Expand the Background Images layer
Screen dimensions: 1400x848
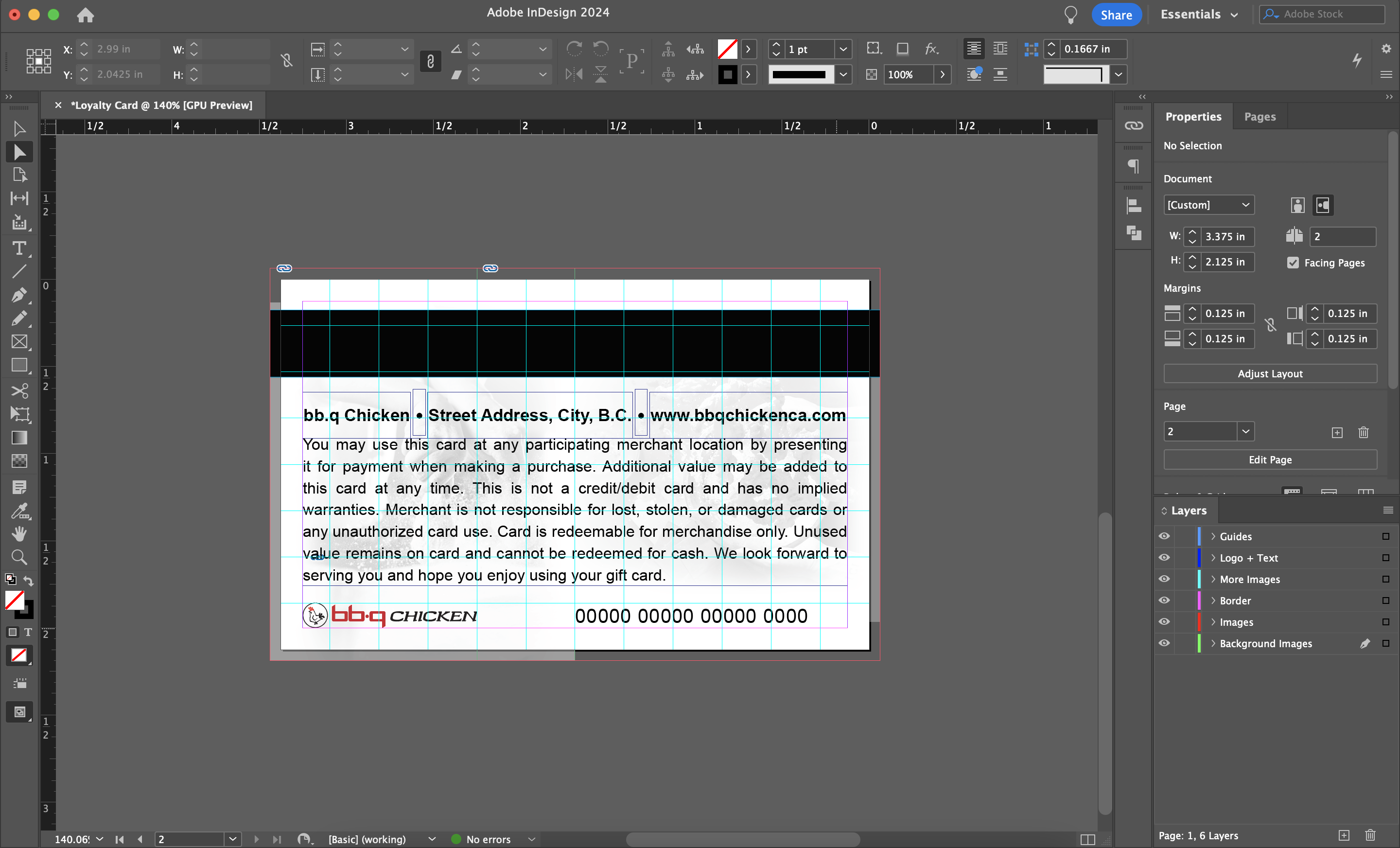click(x=1213, y=643)
